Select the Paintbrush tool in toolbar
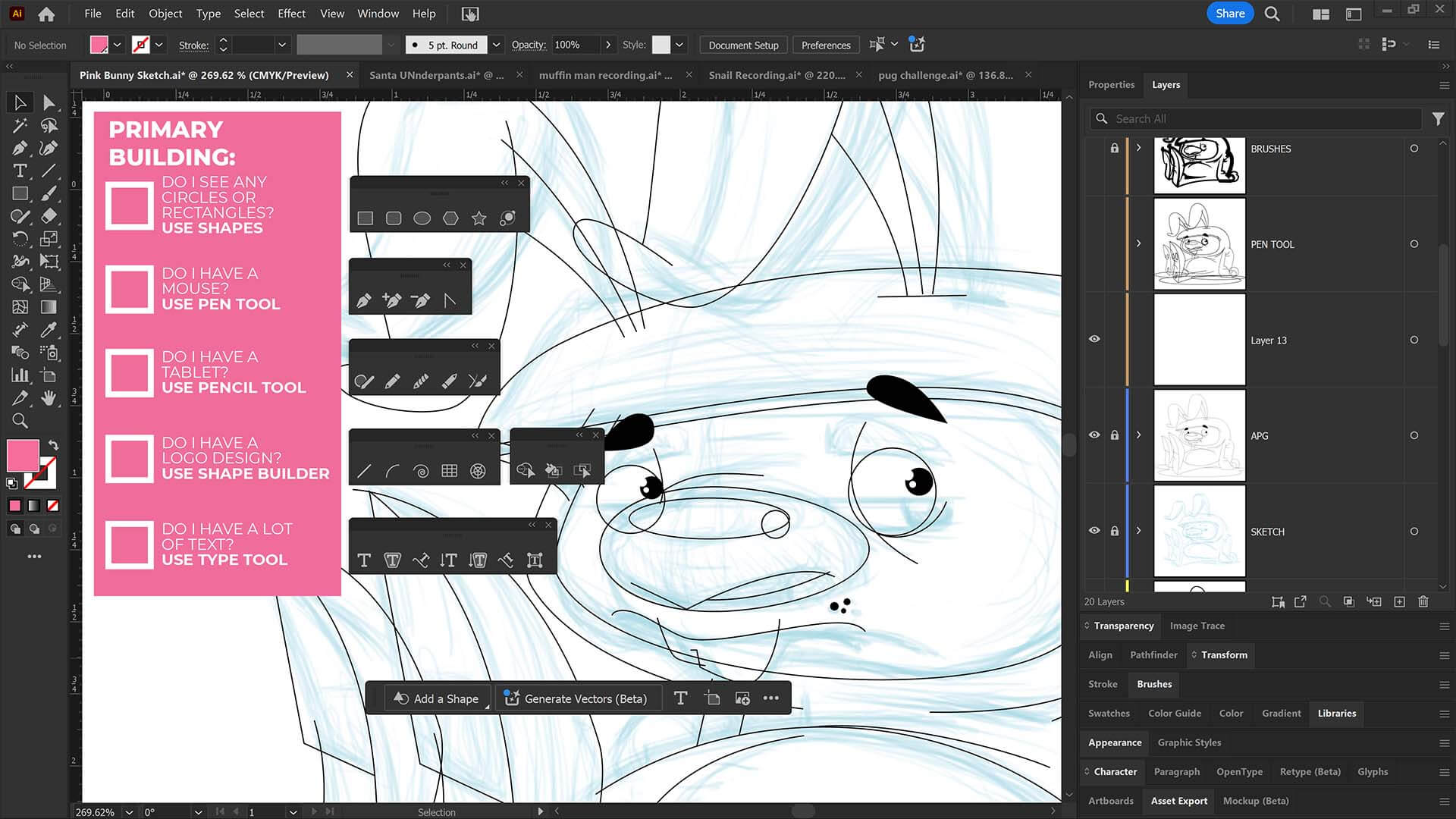The image size is (1456, 819). (49, 193)
